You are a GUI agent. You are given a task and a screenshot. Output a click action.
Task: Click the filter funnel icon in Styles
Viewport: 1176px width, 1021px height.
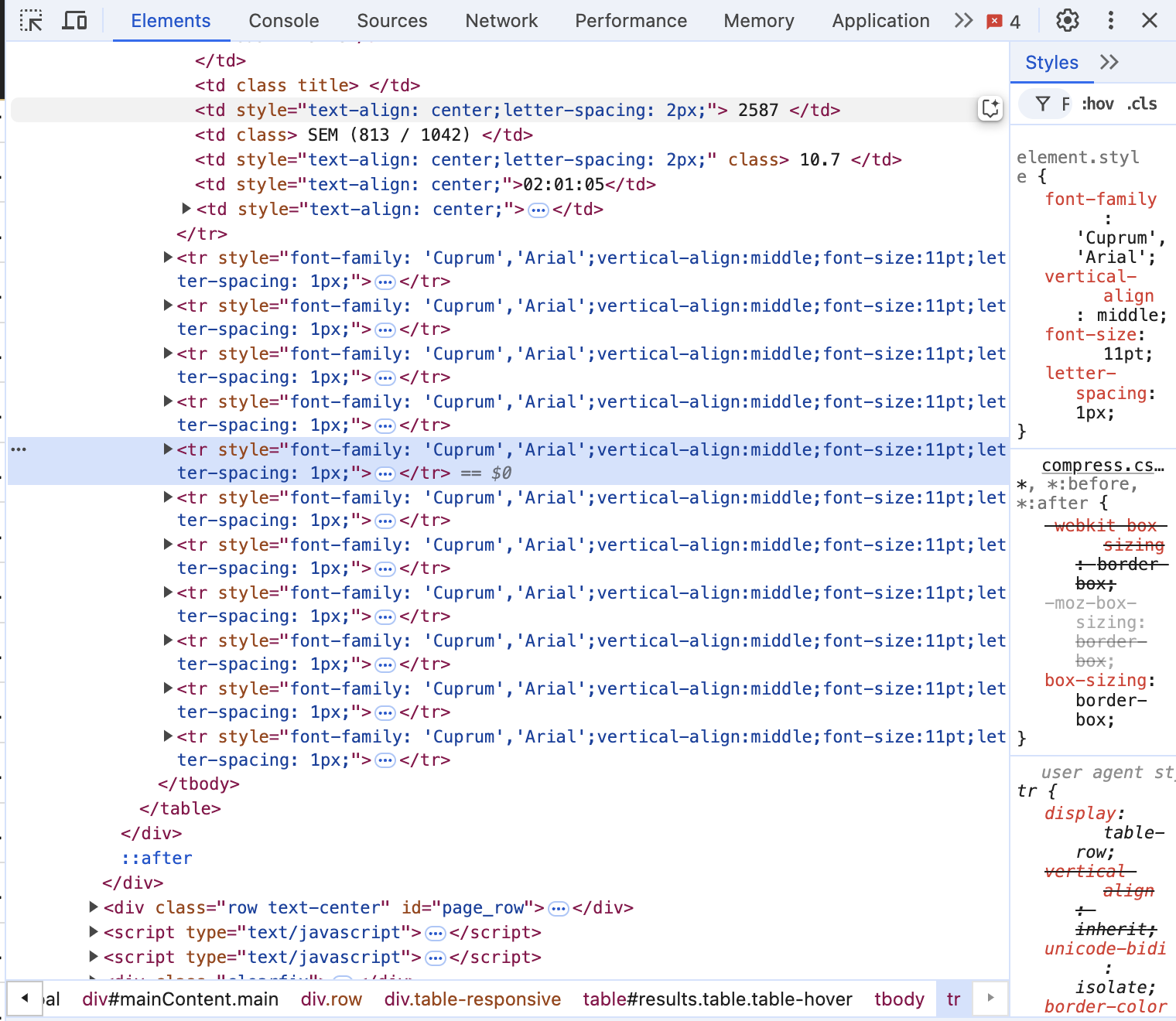click(x=1043, y=104)
